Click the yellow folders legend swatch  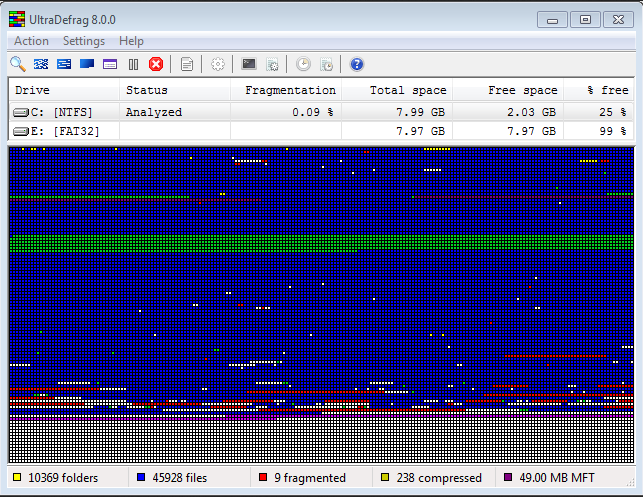click(x=17, y=477)
